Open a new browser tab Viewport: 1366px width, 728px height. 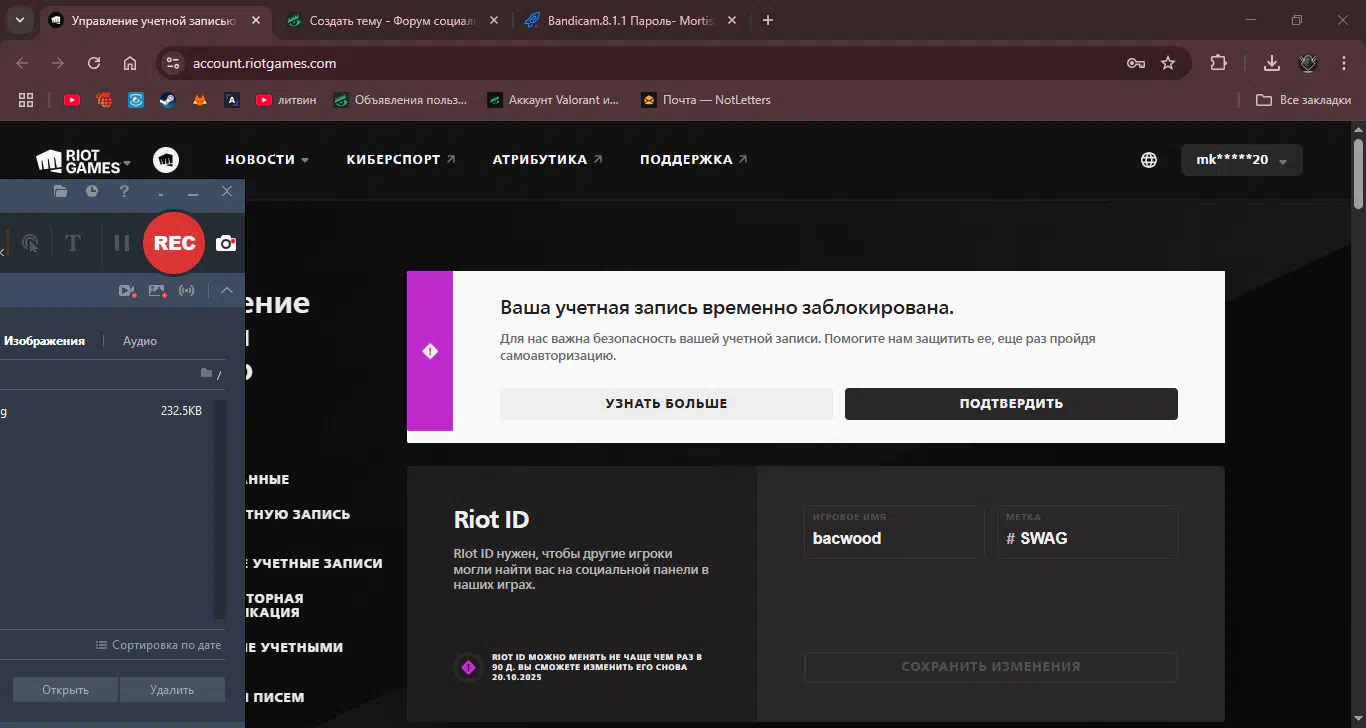click(768, 20)
